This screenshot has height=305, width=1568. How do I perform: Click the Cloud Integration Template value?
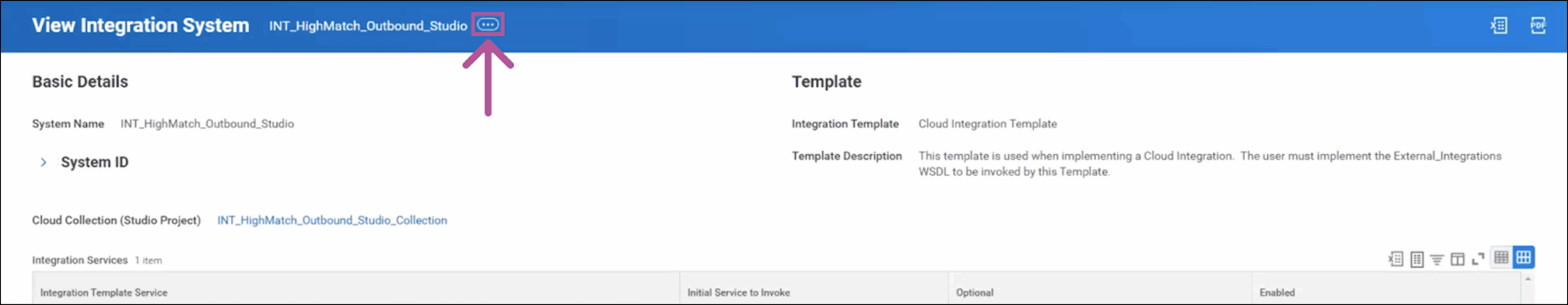pyautogui.click(x=987, y=124)
